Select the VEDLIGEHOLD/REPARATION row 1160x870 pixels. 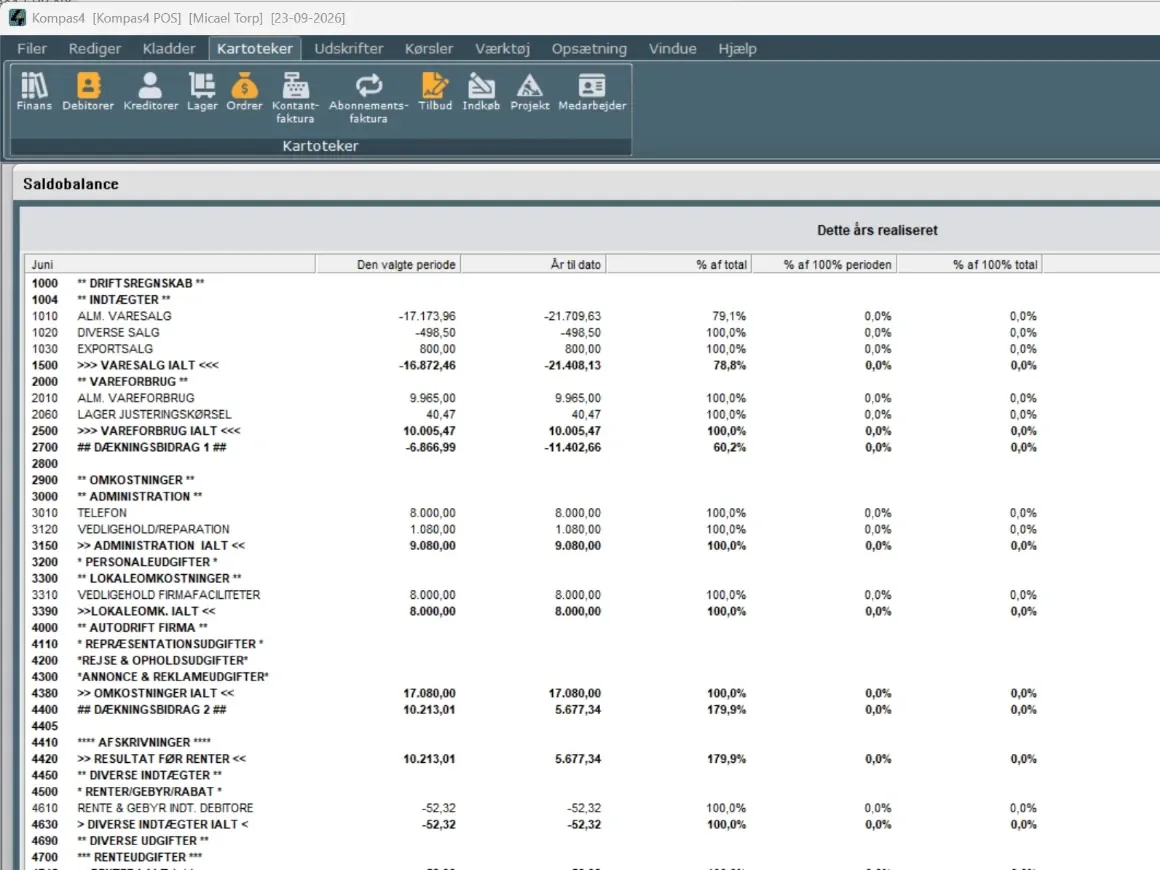533,529
